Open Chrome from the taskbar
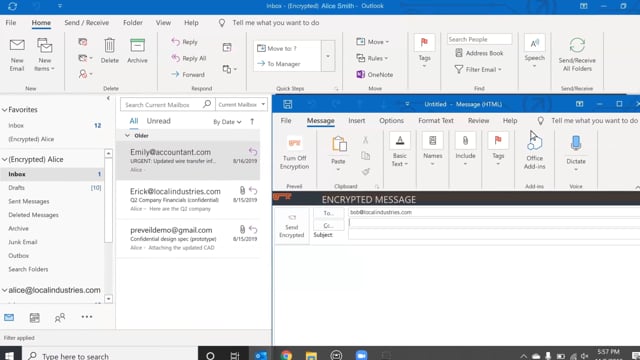640x360 pixels. pos(287,356)
